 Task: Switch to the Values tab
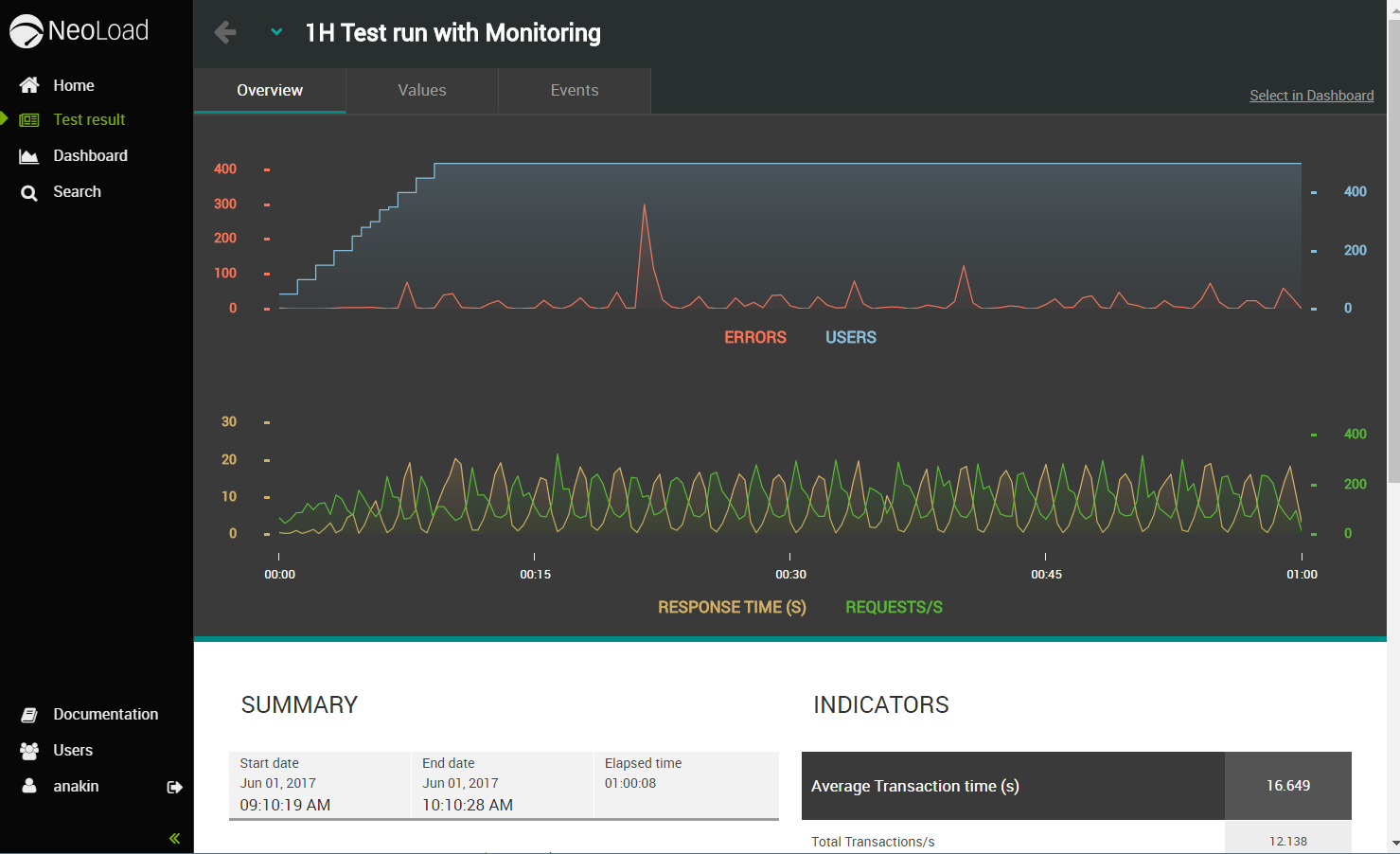(422, 91)
